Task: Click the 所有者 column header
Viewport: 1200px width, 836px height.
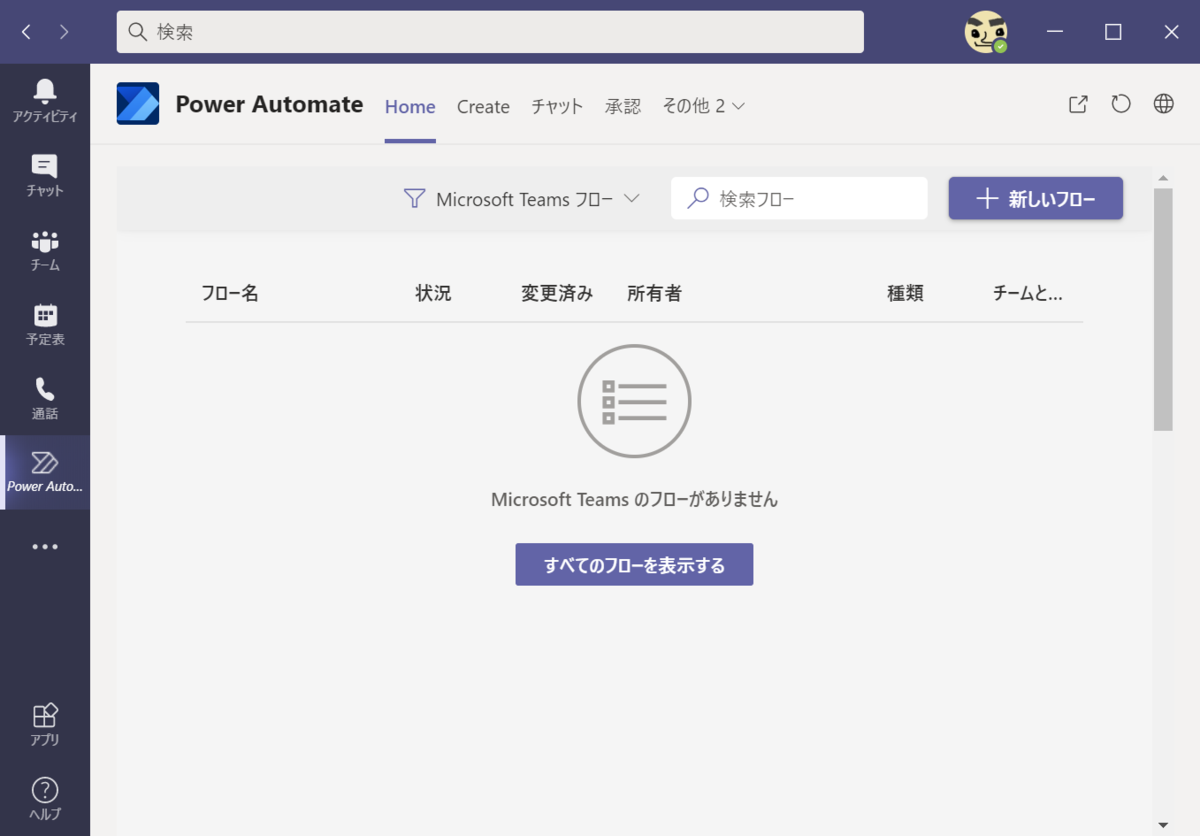Action: point(654,293)
